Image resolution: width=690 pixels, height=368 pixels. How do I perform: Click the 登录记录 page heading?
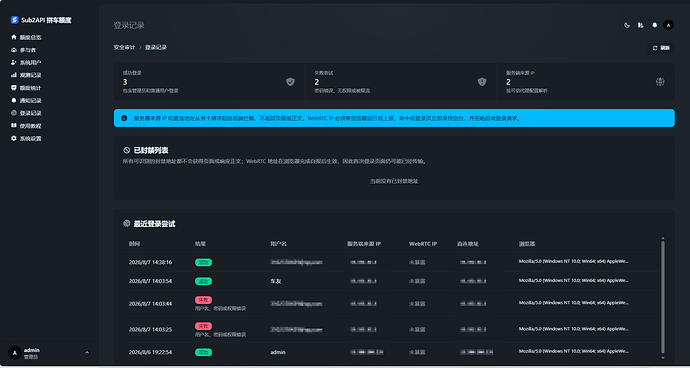tap(129, 26)
